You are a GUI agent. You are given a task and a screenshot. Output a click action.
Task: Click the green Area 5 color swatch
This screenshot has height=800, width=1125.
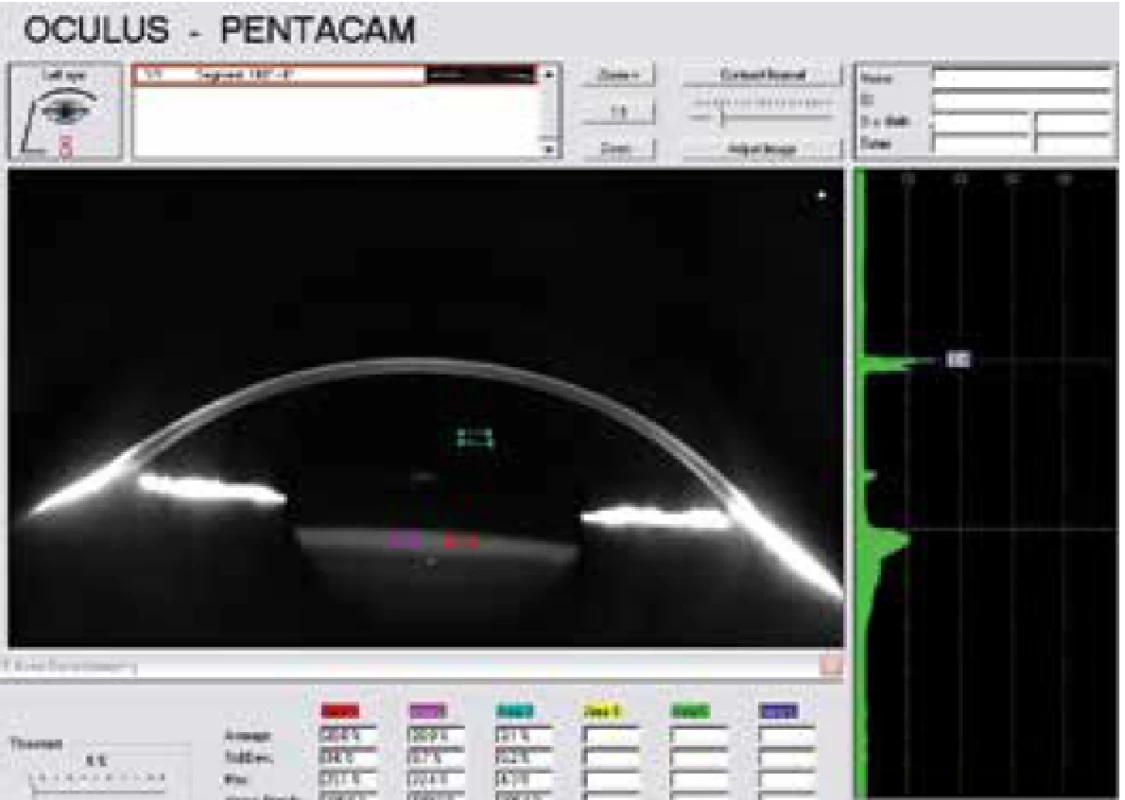pyautogui.click(x=690, y=711)
